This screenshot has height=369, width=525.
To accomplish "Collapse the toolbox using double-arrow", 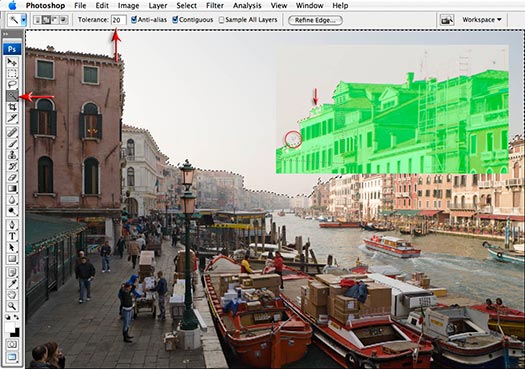I will [x=5, y=34].
